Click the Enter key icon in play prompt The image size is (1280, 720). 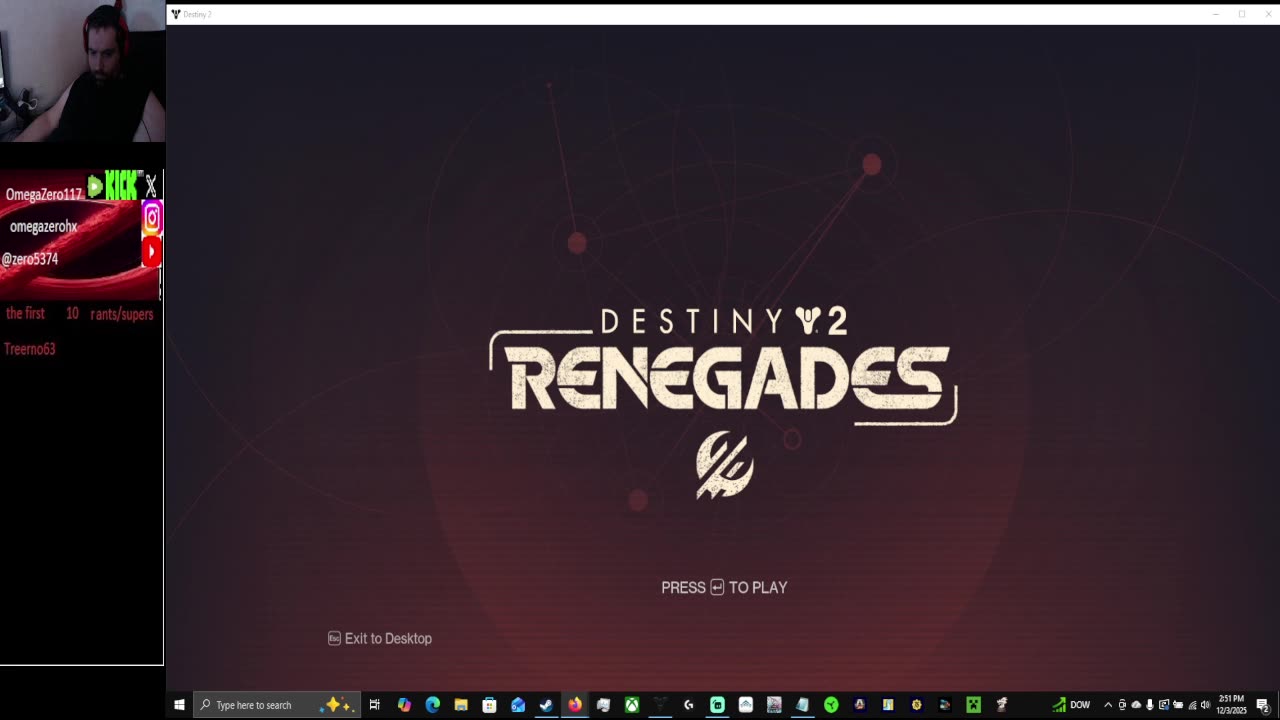click(717, 587)
